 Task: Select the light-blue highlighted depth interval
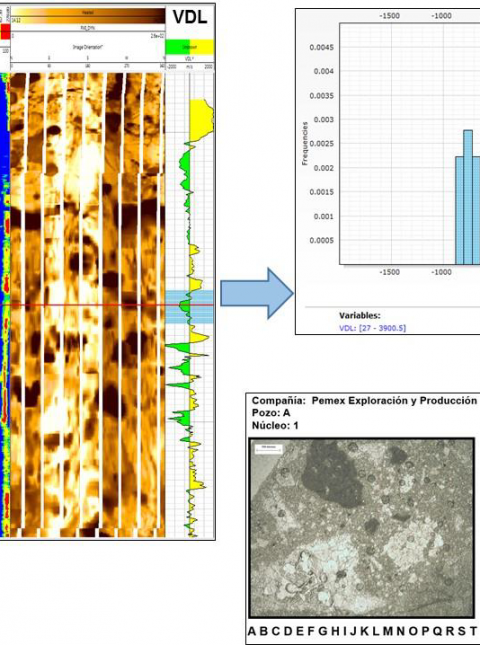tap(190, 306)
